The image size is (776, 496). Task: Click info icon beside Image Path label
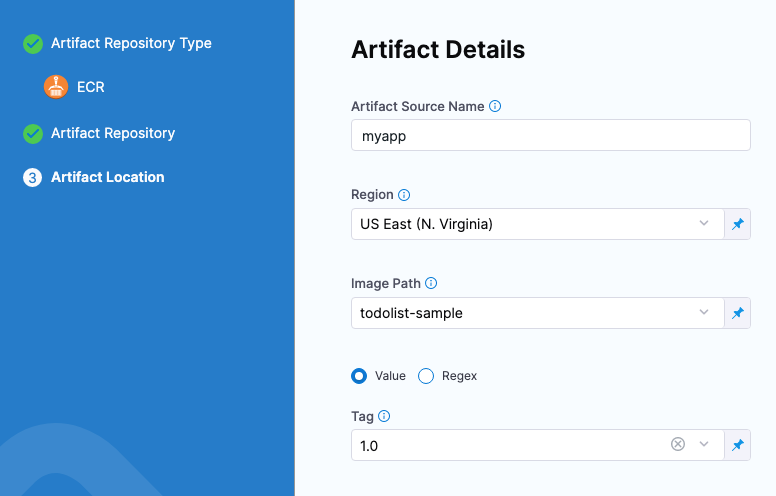[431, 284]
